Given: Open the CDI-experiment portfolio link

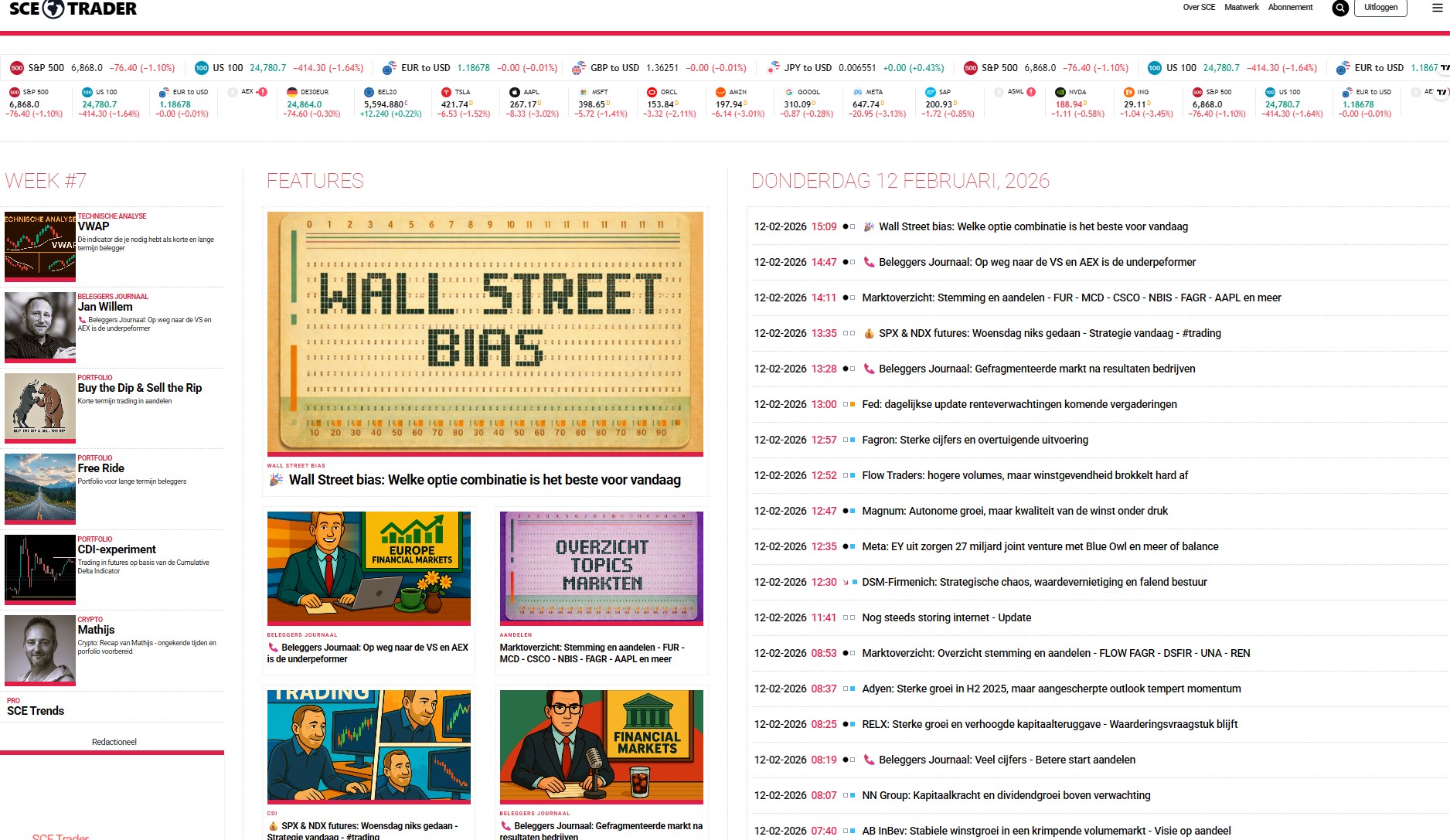Looking at the screenshot, I should (117, 549).
